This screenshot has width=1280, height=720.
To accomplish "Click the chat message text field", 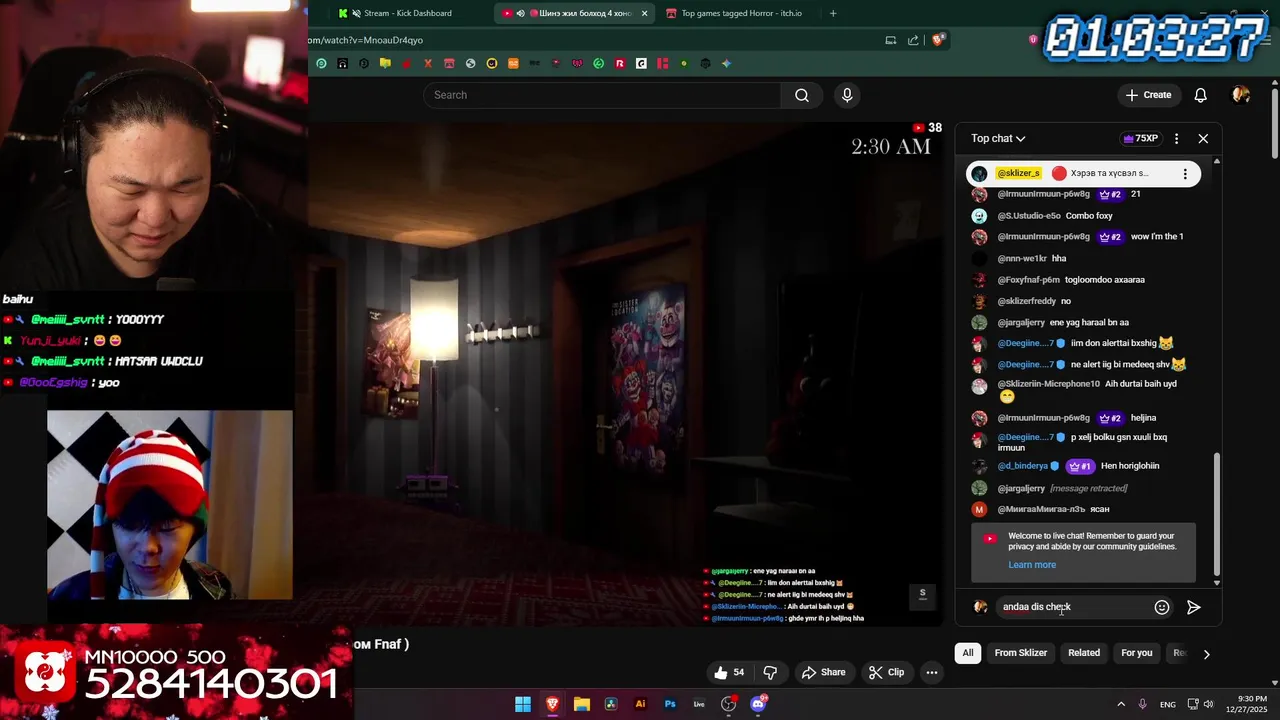I will pyautogui.click(x=1074, y=607).
